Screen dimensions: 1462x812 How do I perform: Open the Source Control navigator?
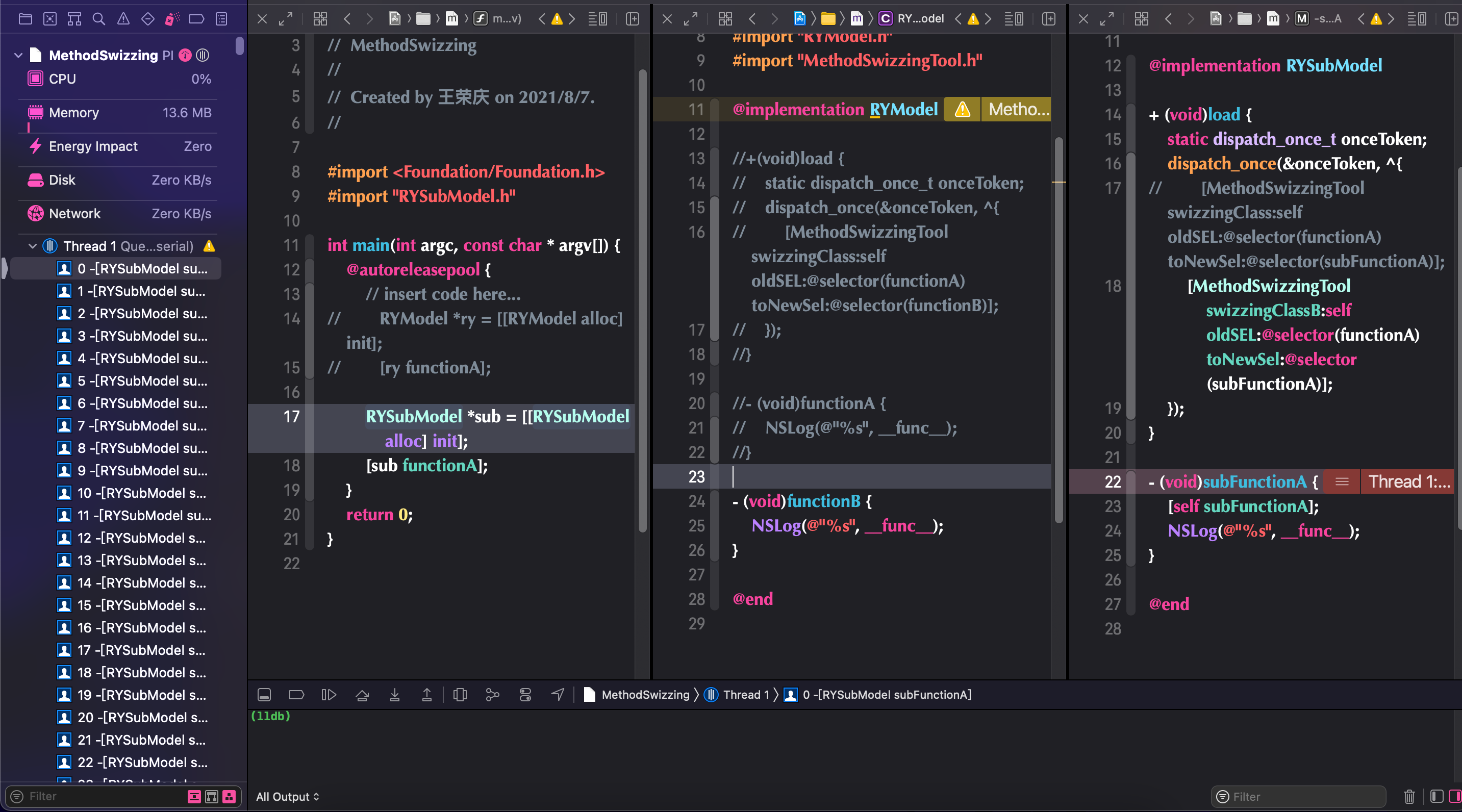pyautogui.click(x=50, y=19)
